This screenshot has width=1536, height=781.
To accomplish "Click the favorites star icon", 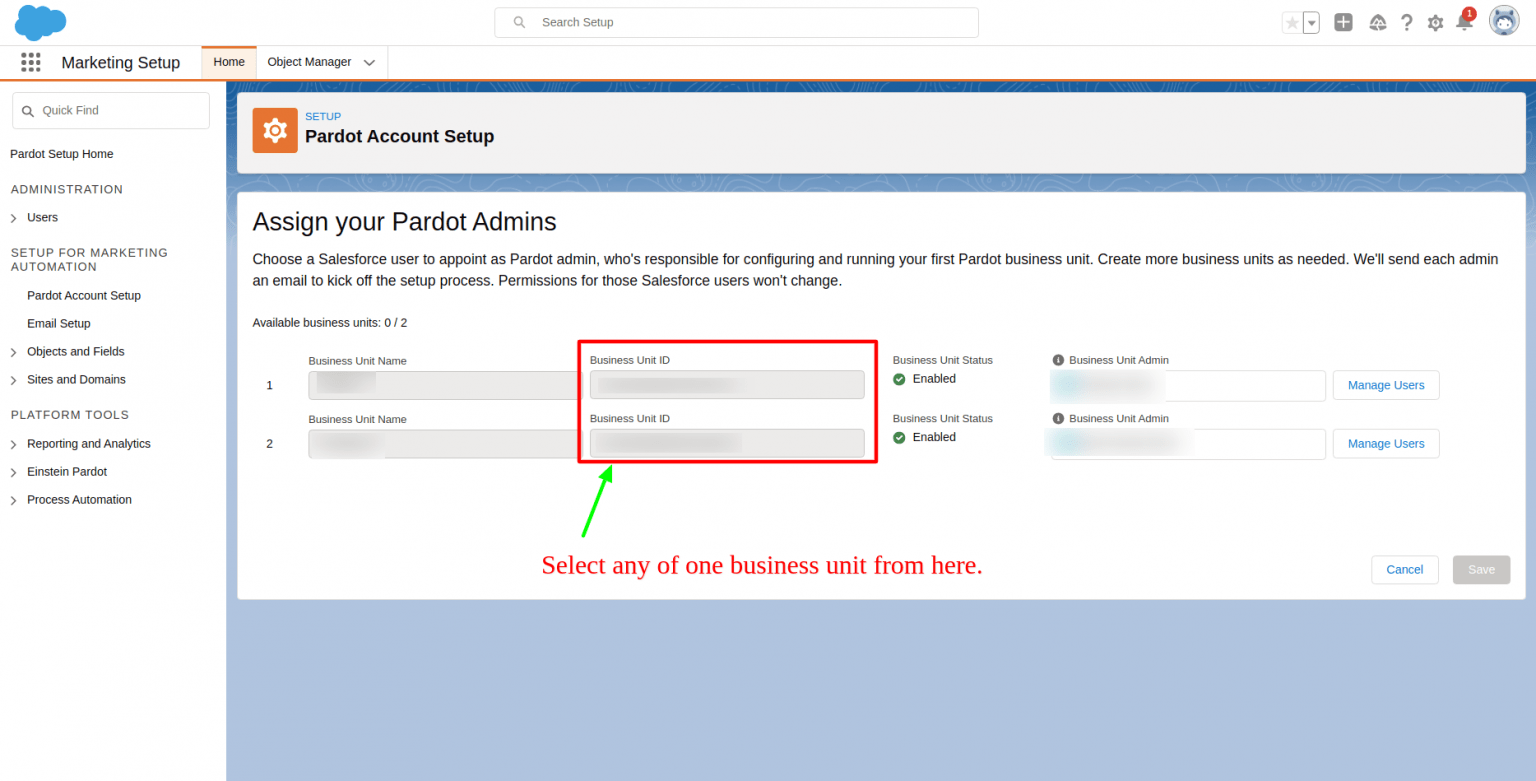I will [1291, 22].
